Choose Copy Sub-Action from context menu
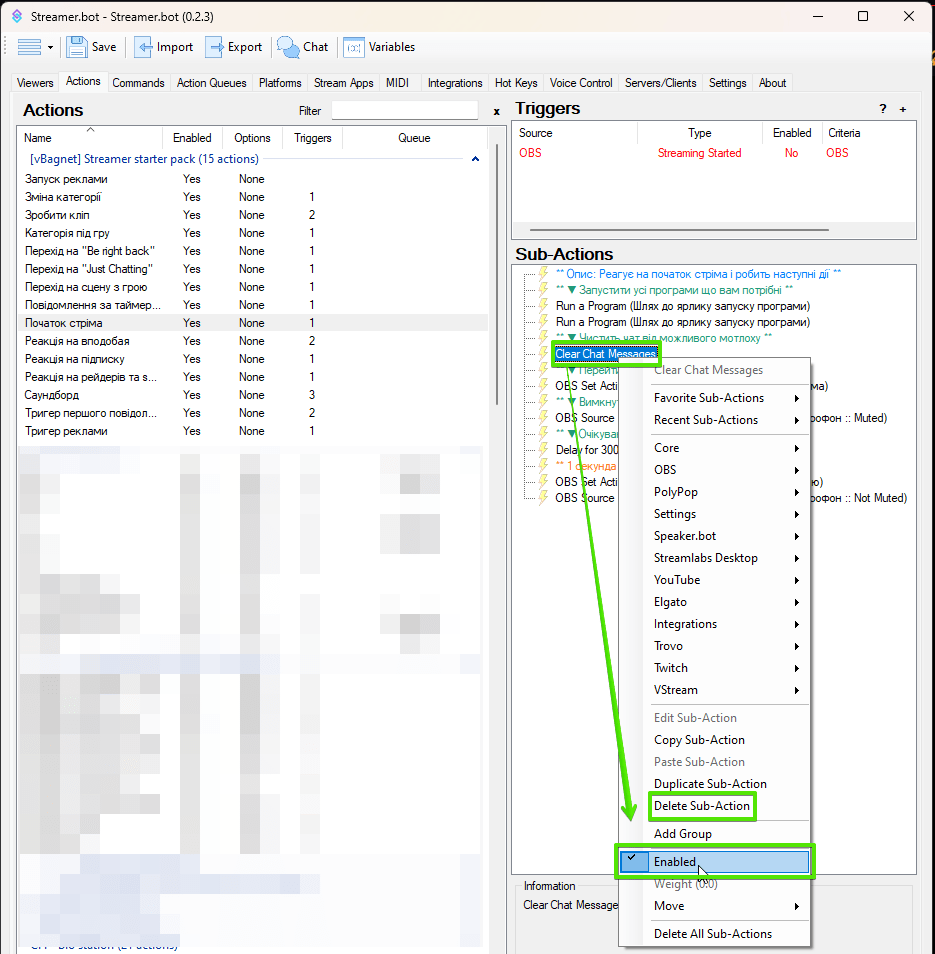Screen dimensions: 935x954 (726, 740)
